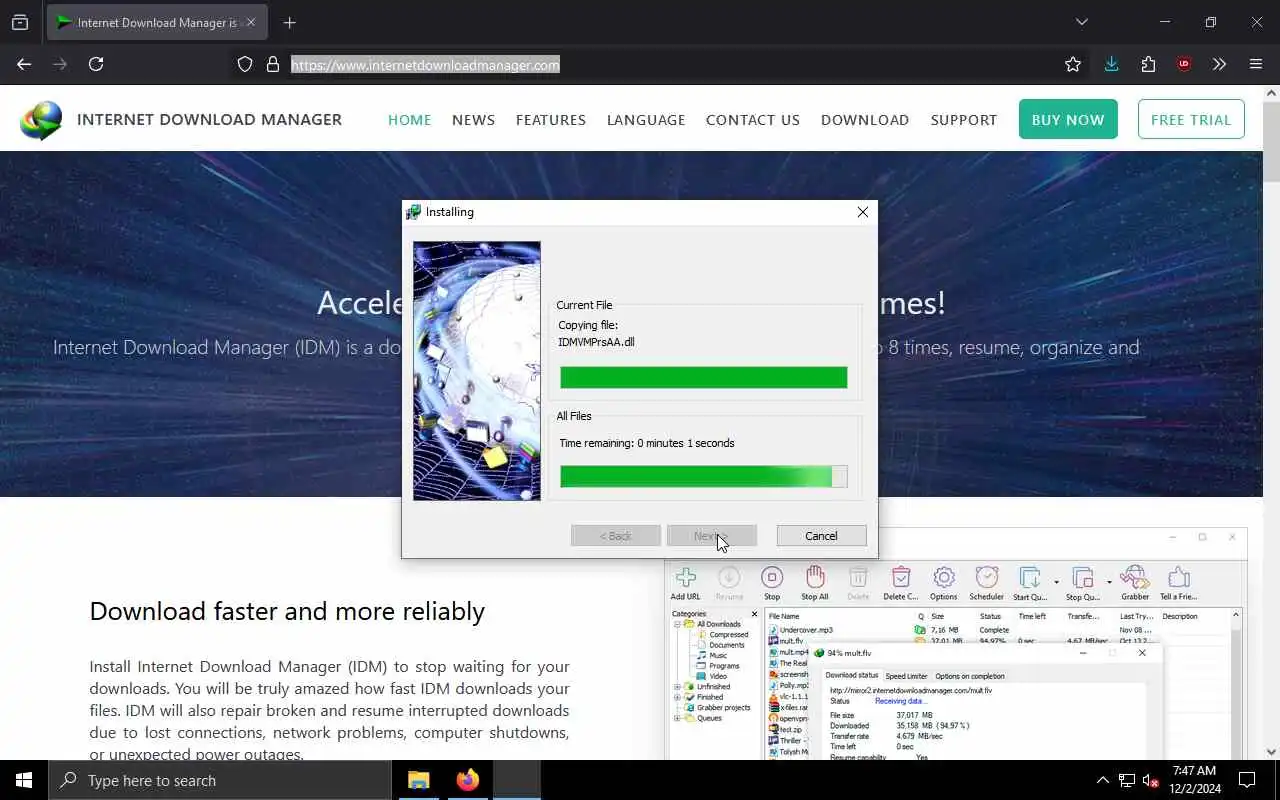Click the 'Copying file:' label
This screenshot has height=800, width=1280.
pos(588,325)
